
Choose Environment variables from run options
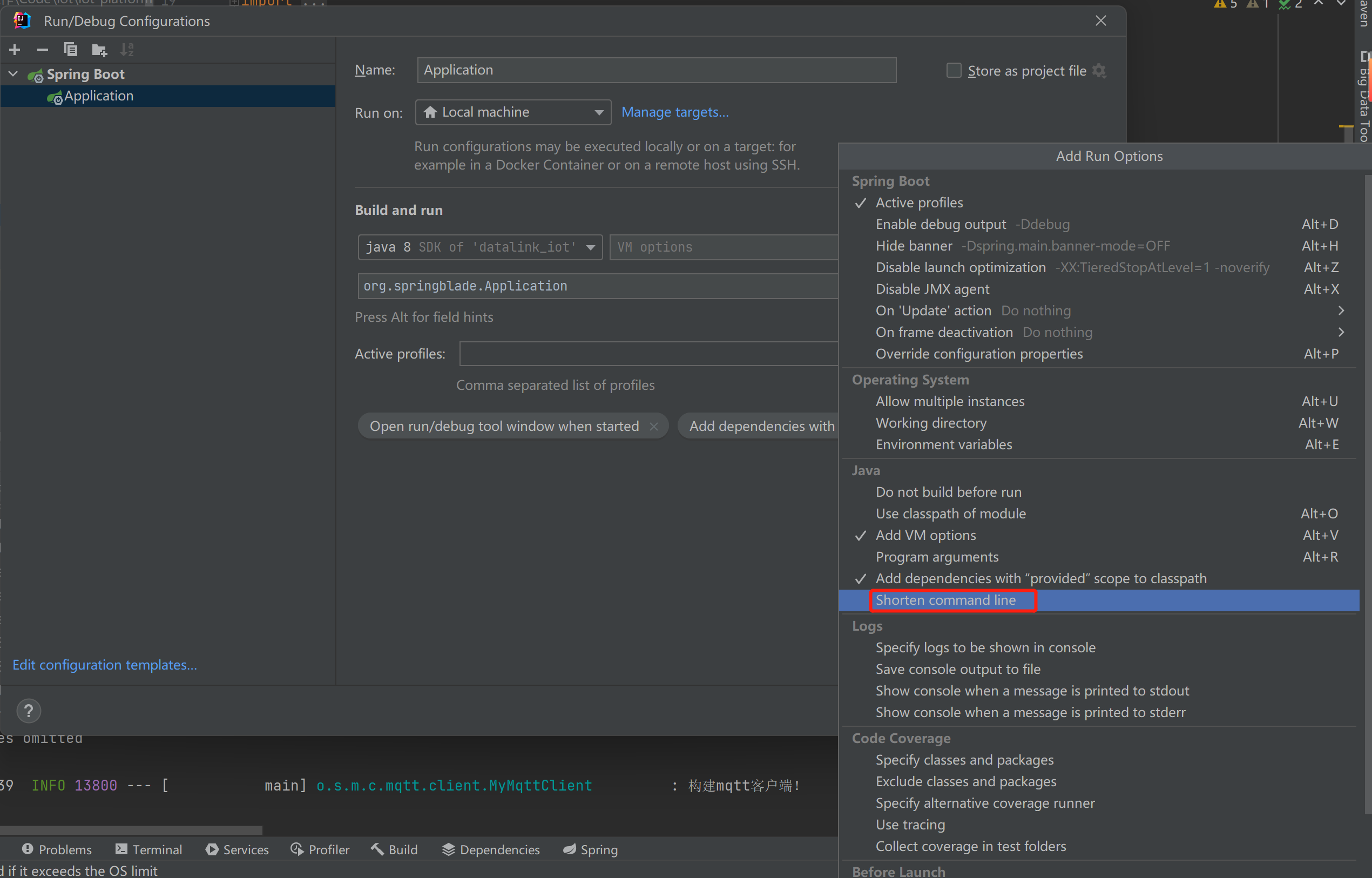943,445
